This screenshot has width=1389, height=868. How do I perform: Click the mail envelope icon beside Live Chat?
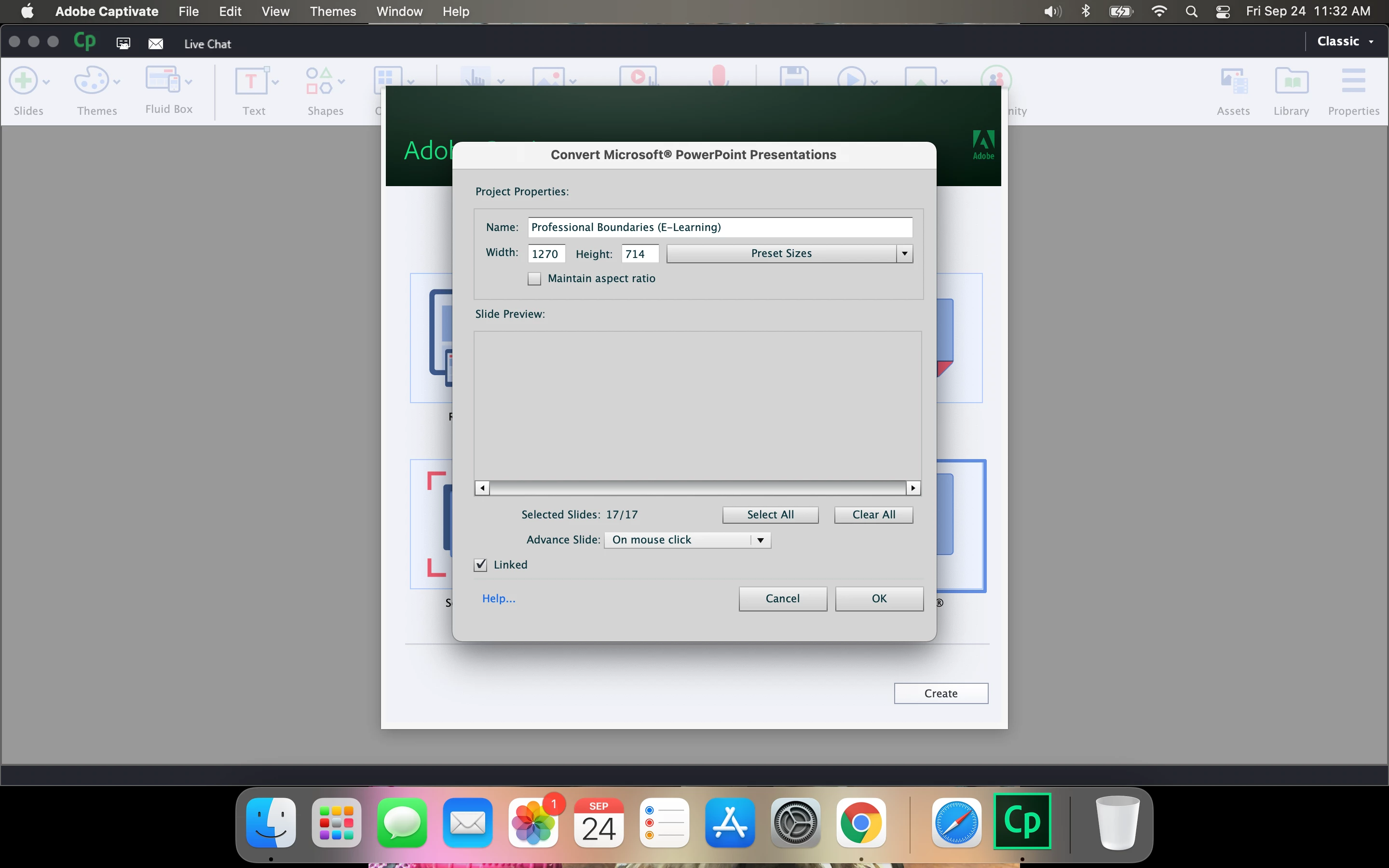(156, 44)
